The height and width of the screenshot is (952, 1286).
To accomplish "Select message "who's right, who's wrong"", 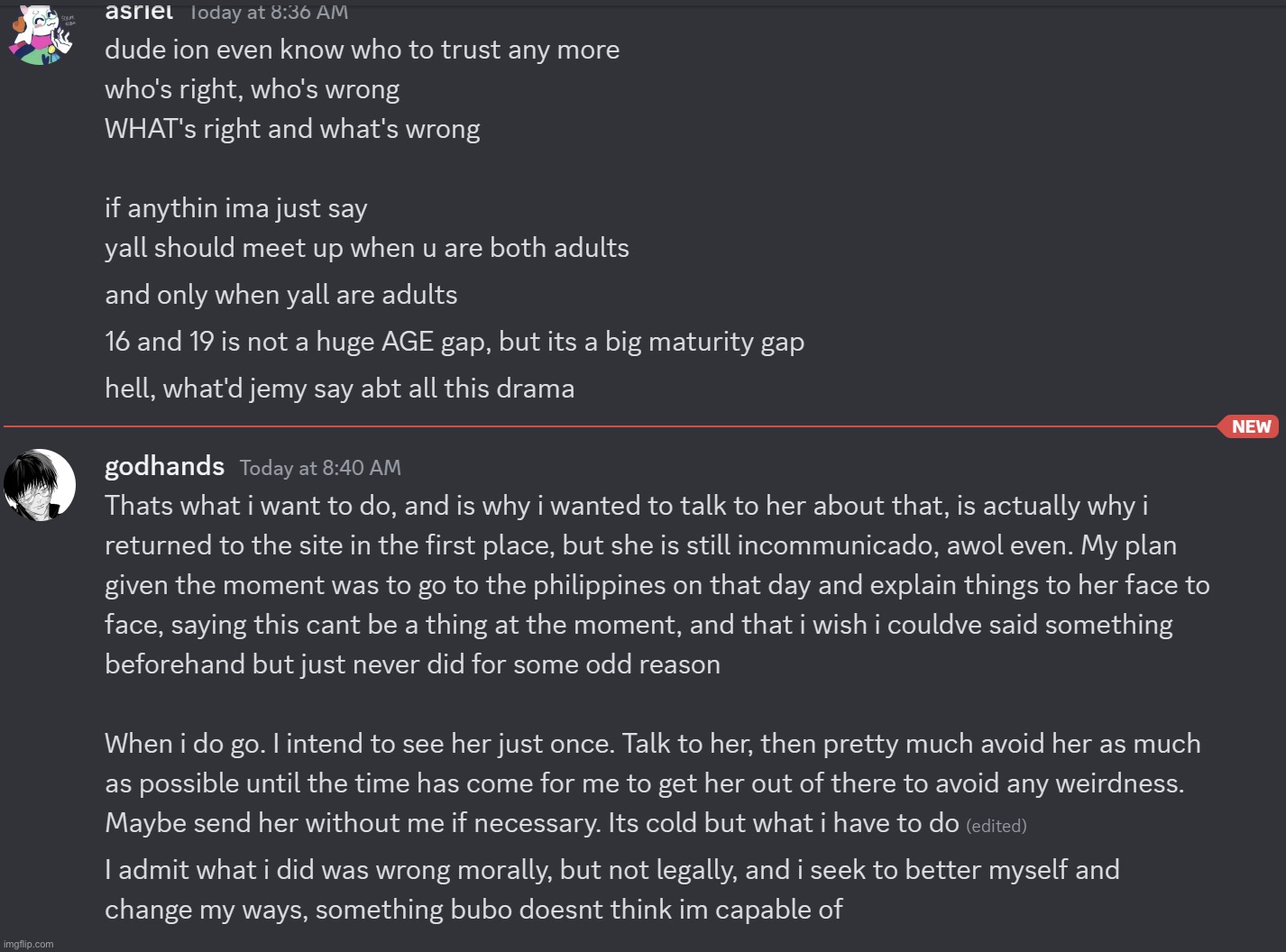I will point(252,89).
